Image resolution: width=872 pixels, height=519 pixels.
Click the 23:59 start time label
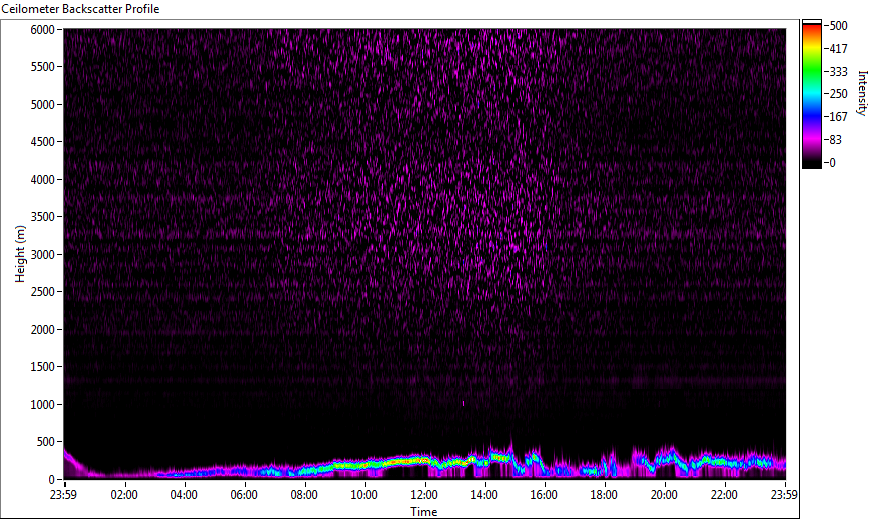pos(64,495)
